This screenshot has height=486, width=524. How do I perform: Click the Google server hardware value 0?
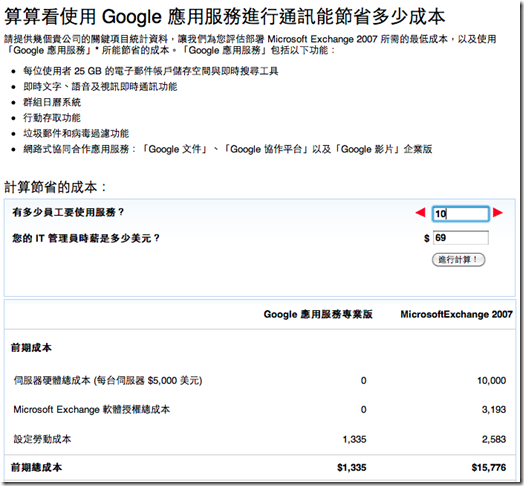(x=363, y=380)
